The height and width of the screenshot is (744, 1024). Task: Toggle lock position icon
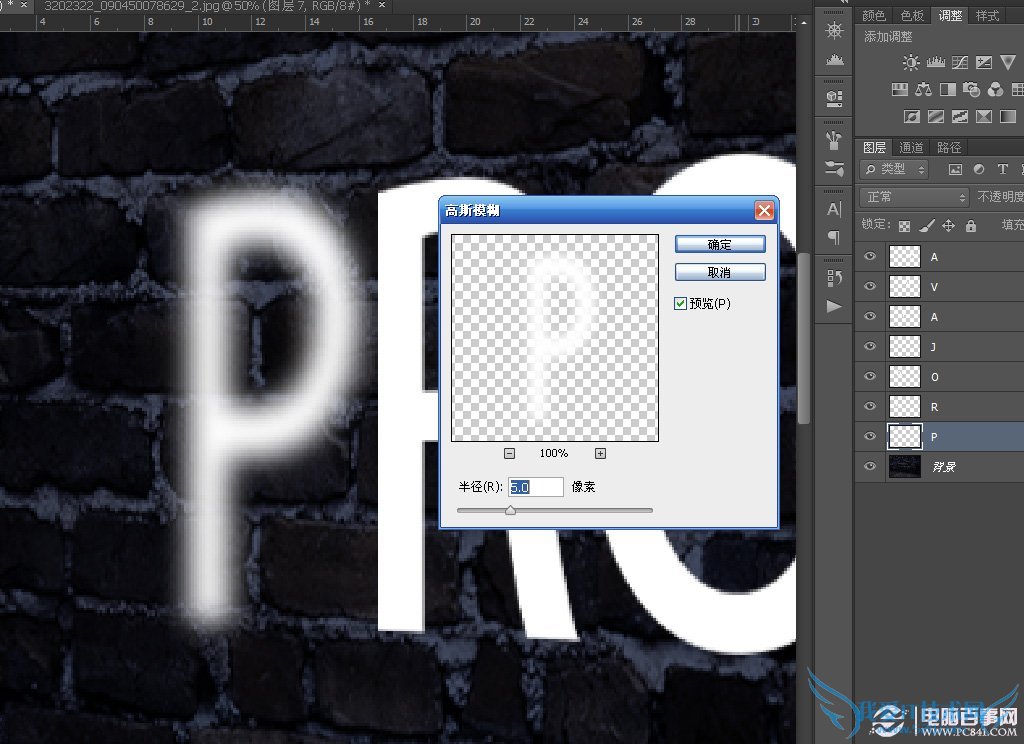point(949,225)
